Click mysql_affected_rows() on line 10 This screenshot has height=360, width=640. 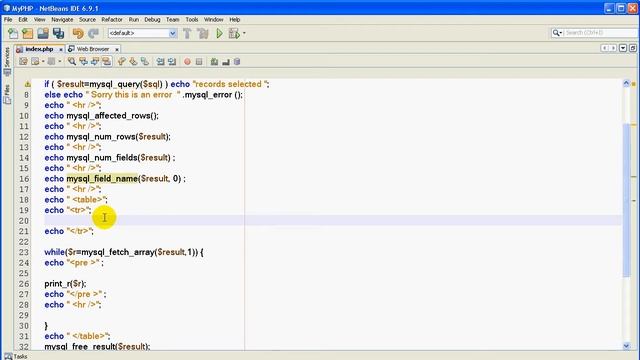point(112,116)
